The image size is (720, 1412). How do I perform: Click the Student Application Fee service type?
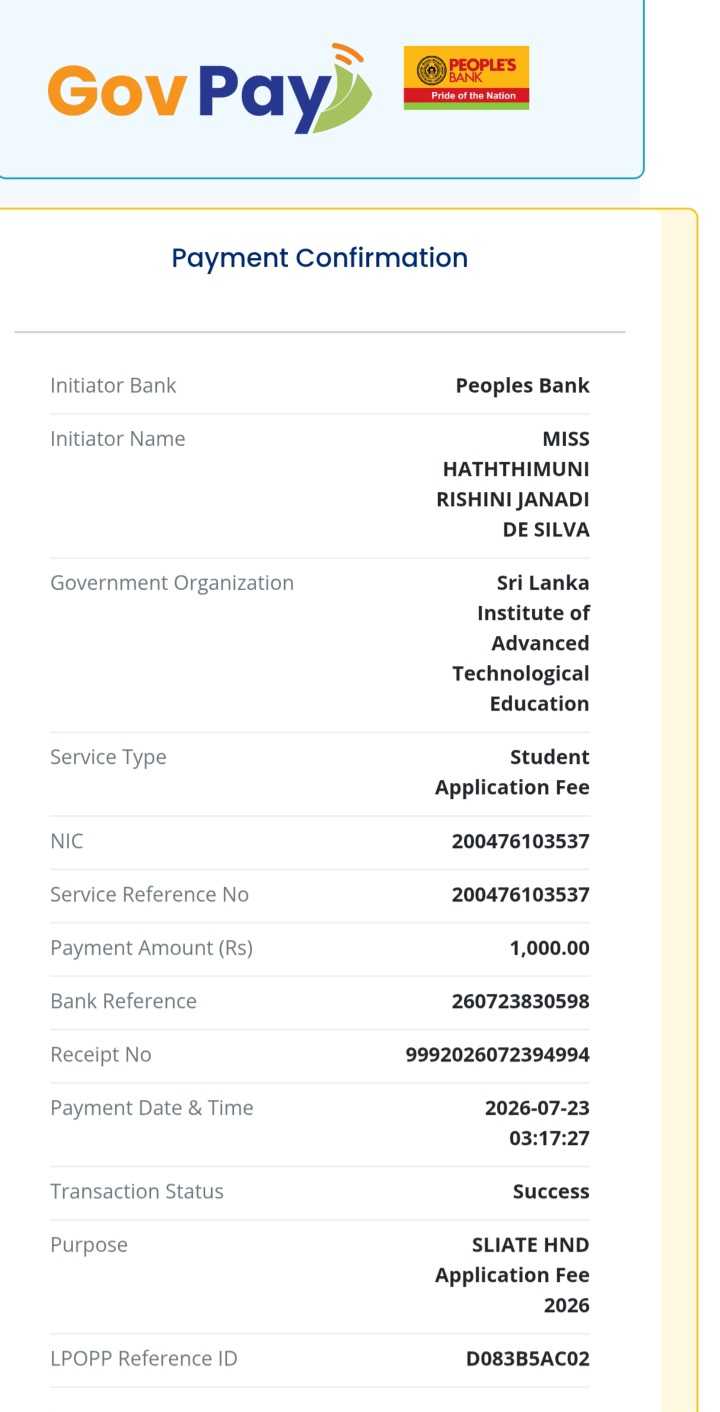pos(512,772)
